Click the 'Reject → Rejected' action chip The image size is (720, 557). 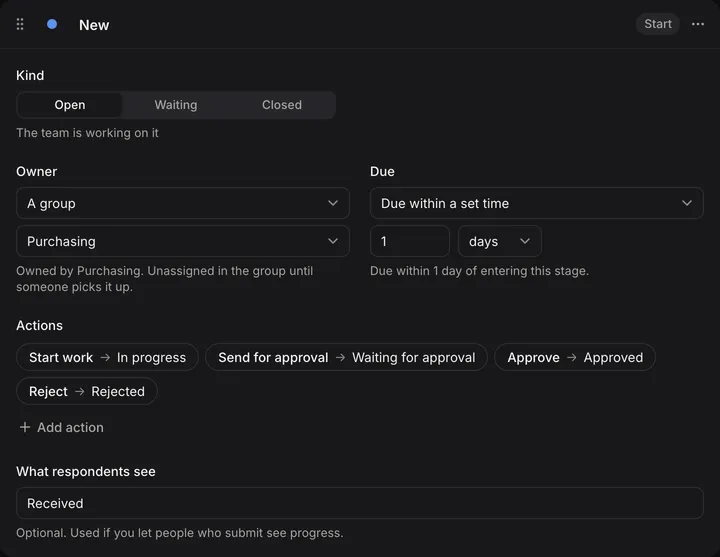click(87, 391)
